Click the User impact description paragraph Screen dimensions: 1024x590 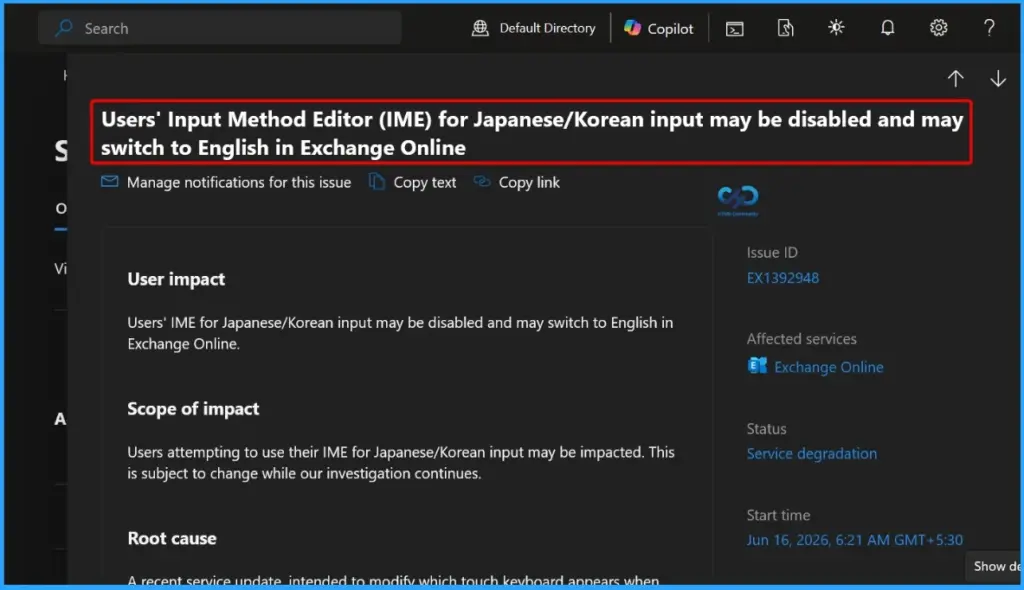[x=400, y=333]
